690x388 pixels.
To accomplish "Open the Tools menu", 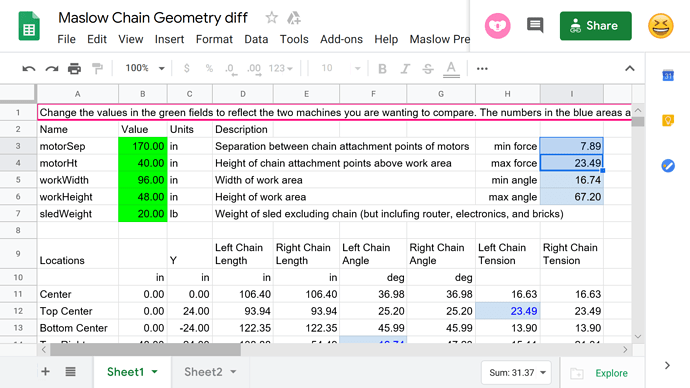I will click(x=294, y=40).
